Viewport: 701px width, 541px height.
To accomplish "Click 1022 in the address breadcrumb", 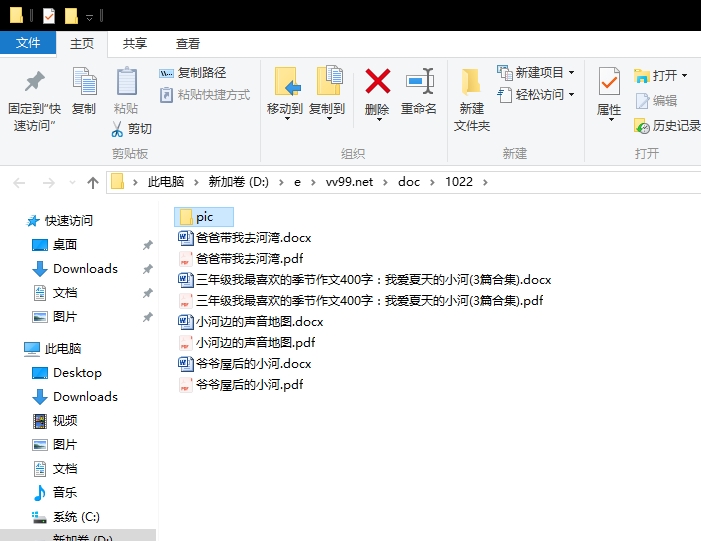I will point(459,182).
